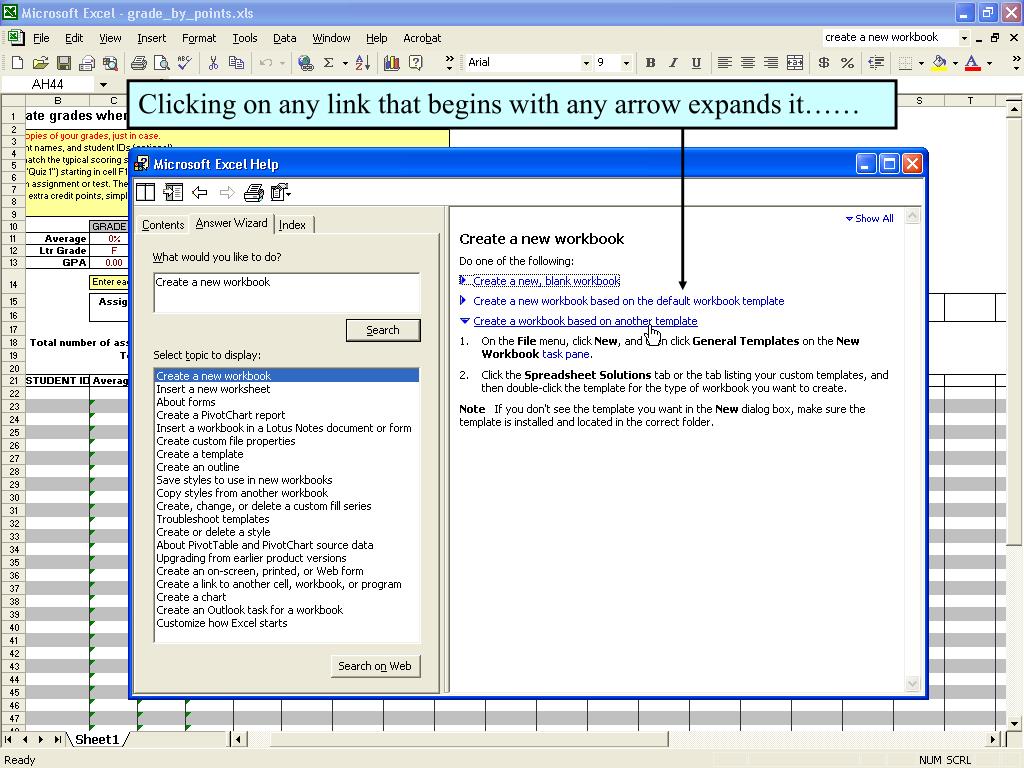1024x768 pixels.
Task: Click the Excel Help question mark icon
Action: click(x=415, y=63)
